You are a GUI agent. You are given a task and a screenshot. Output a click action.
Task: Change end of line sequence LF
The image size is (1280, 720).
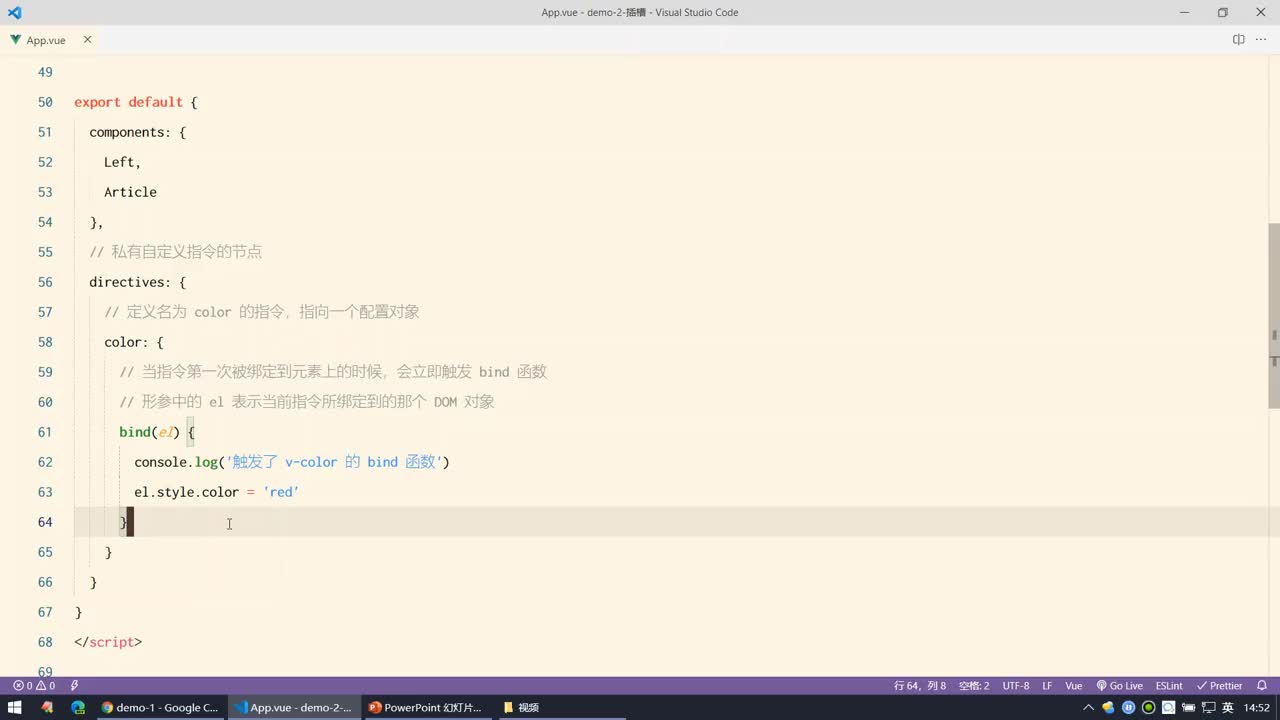click(x=1047, y=686)
